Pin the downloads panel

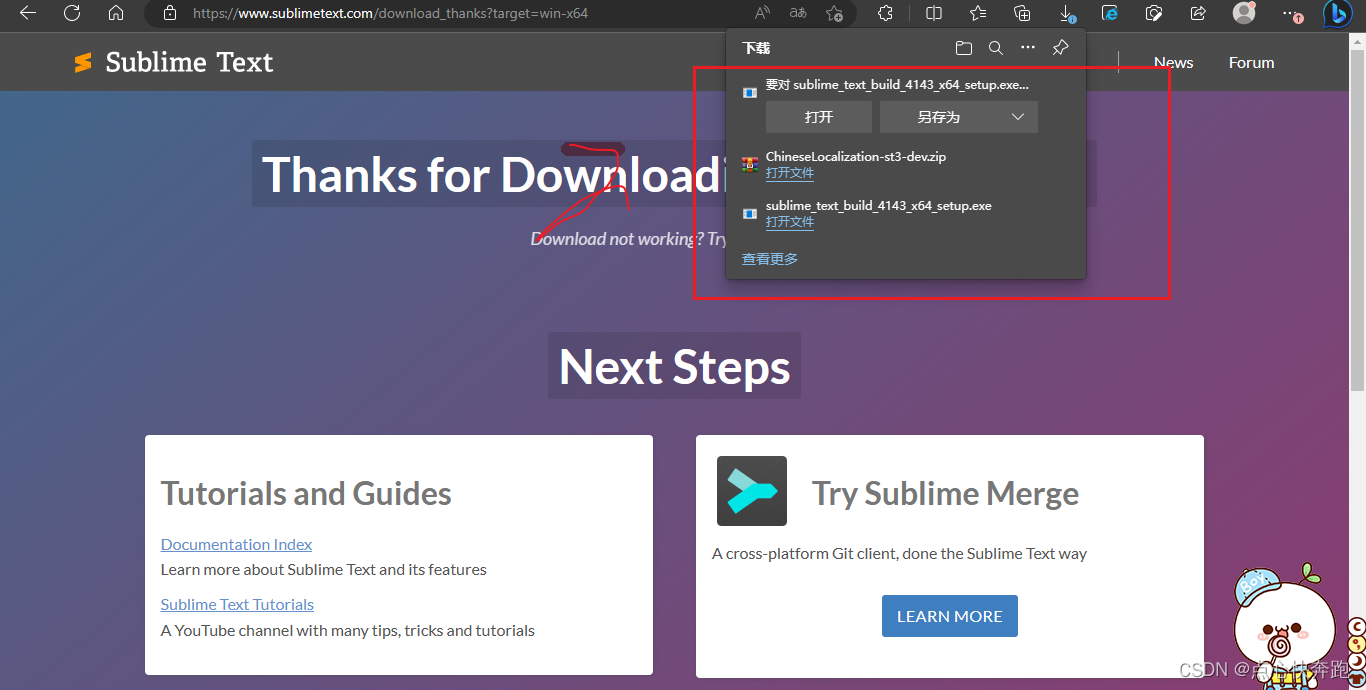pyautogui.click(x=1060, y=48)
